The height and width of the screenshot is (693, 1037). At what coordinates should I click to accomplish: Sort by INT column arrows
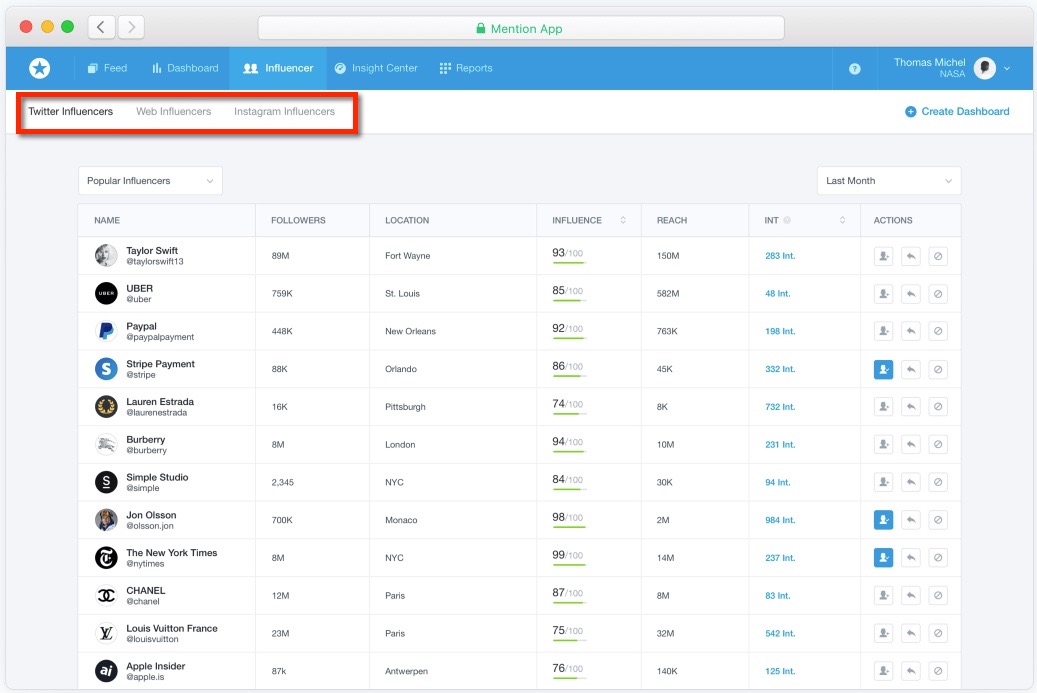pyautogui.click(x=843, y=220)
